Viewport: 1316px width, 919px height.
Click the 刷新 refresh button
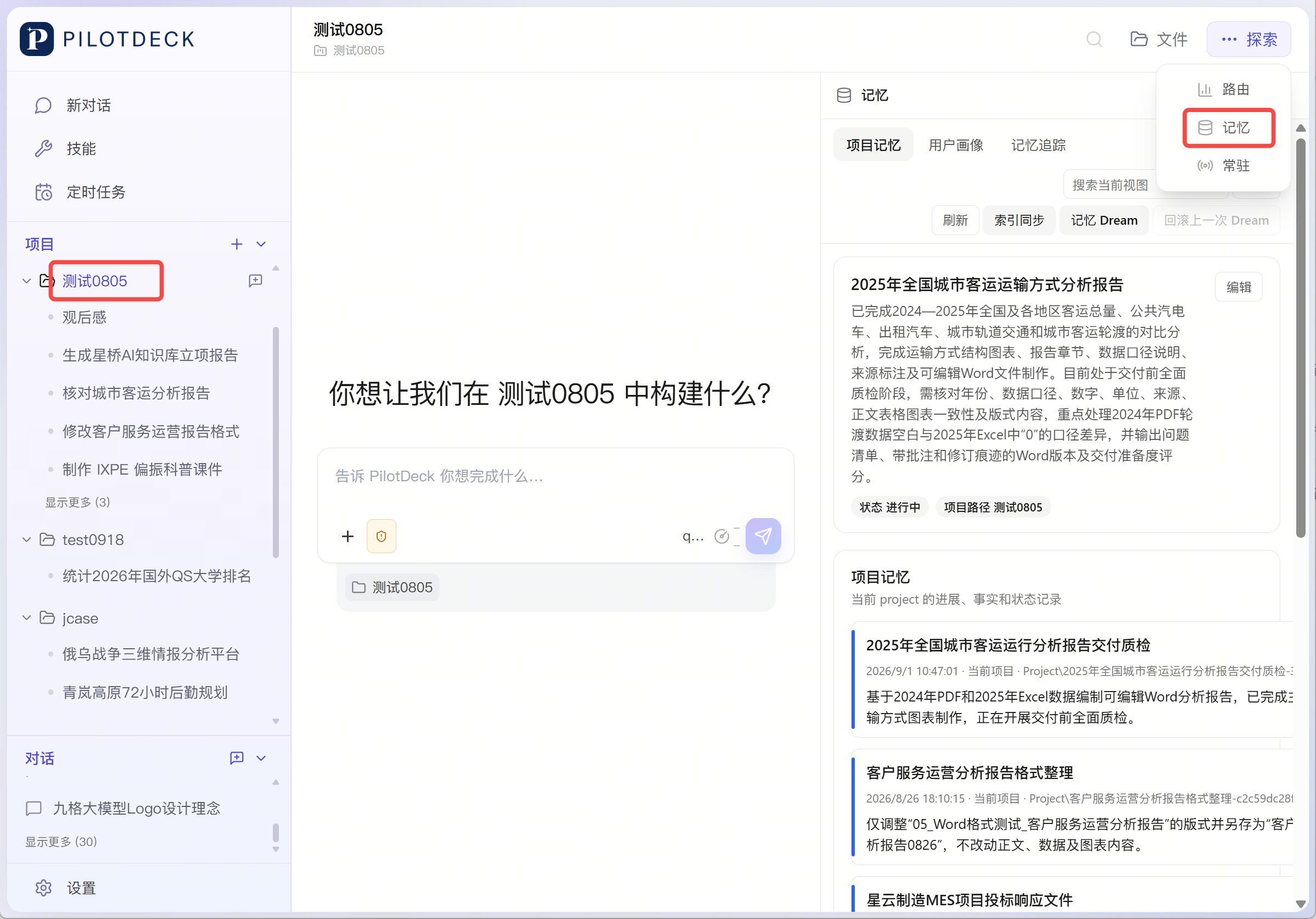(955, 220)
